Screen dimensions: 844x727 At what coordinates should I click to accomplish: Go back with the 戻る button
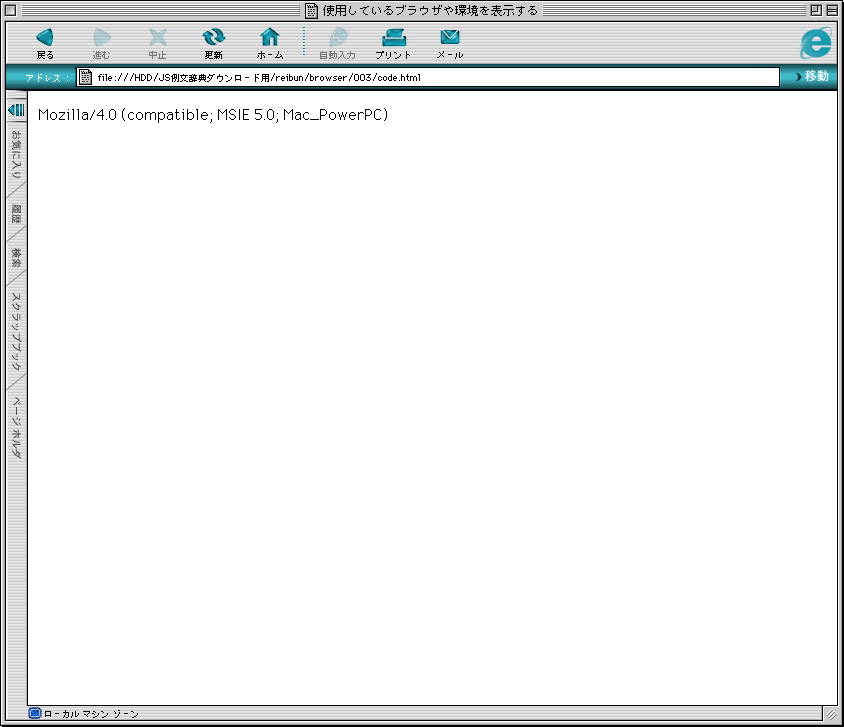coord(45,43)
